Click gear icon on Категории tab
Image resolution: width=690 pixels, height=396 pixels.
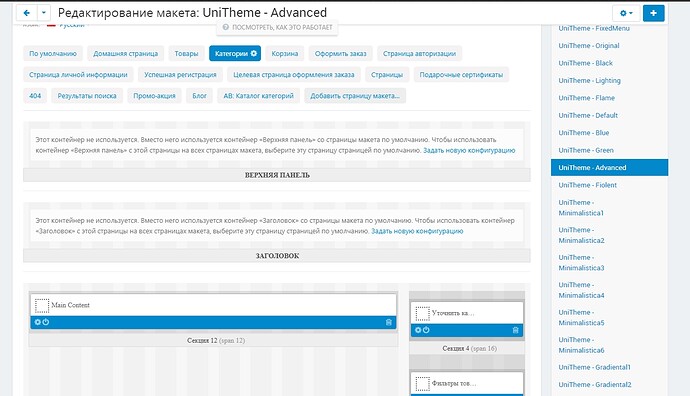point(254,53)
